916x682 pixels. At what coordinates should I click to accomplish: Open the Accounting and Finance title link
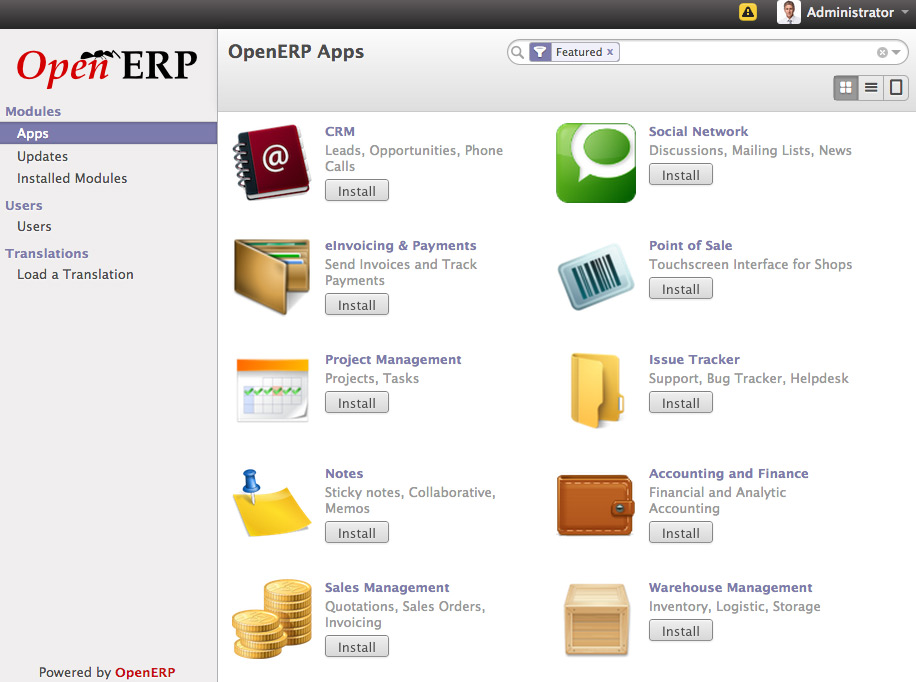[x=728, y=473]
